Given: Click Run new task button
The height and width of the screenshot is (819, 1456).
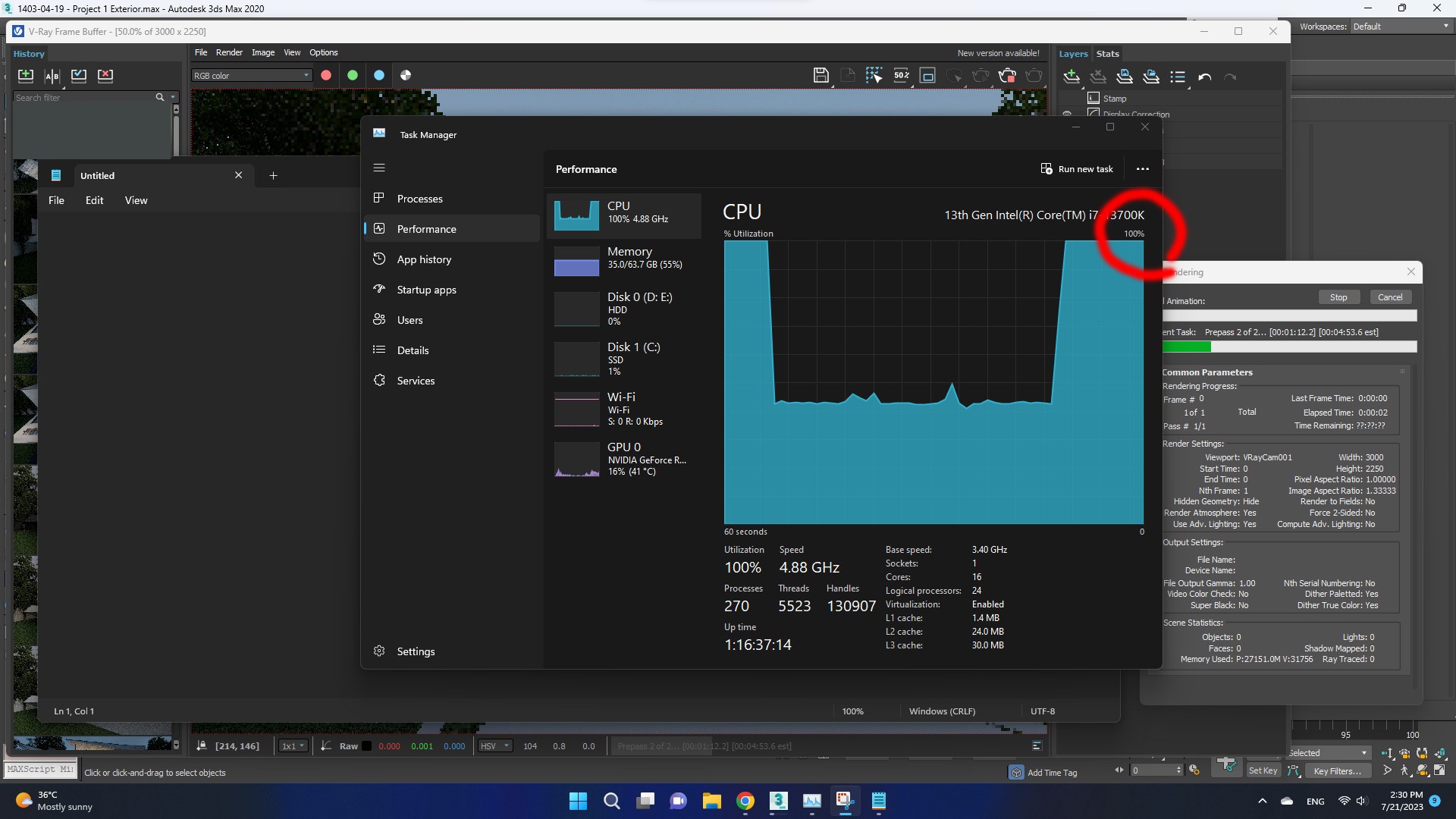Looking at the screenshot, I should point(1077,169).
